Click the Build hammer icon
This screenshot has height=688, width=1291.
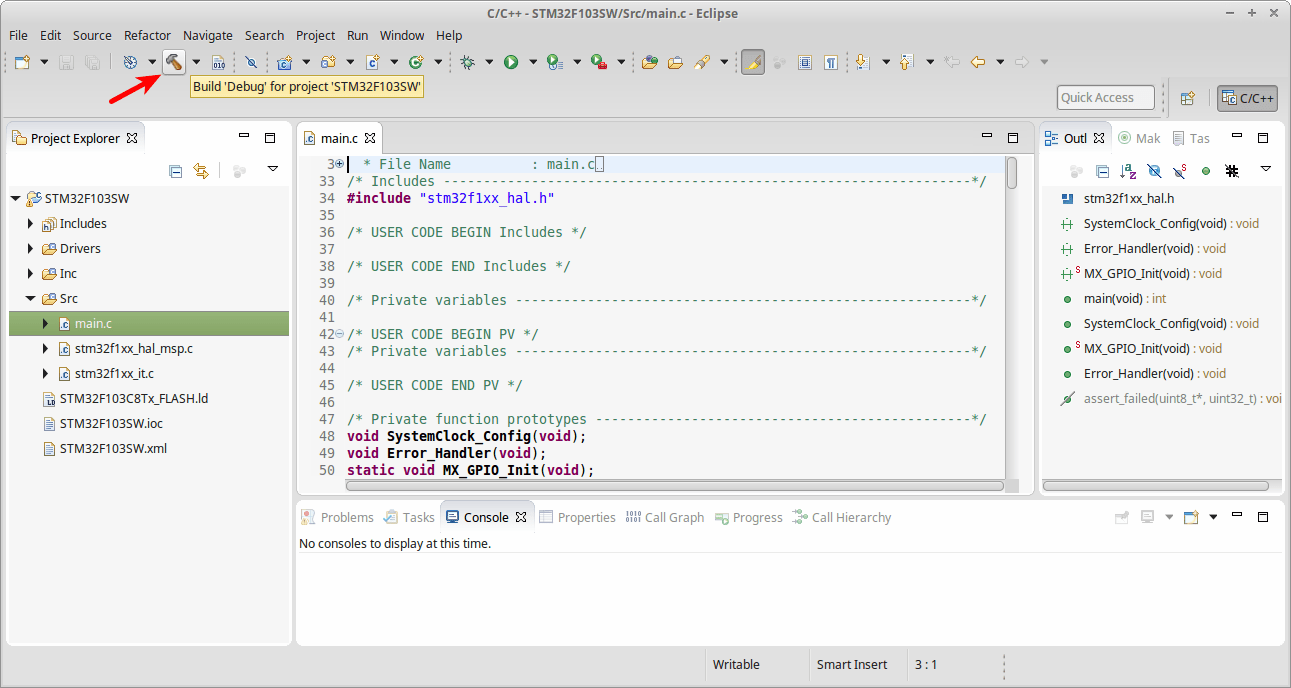(174, 62)
